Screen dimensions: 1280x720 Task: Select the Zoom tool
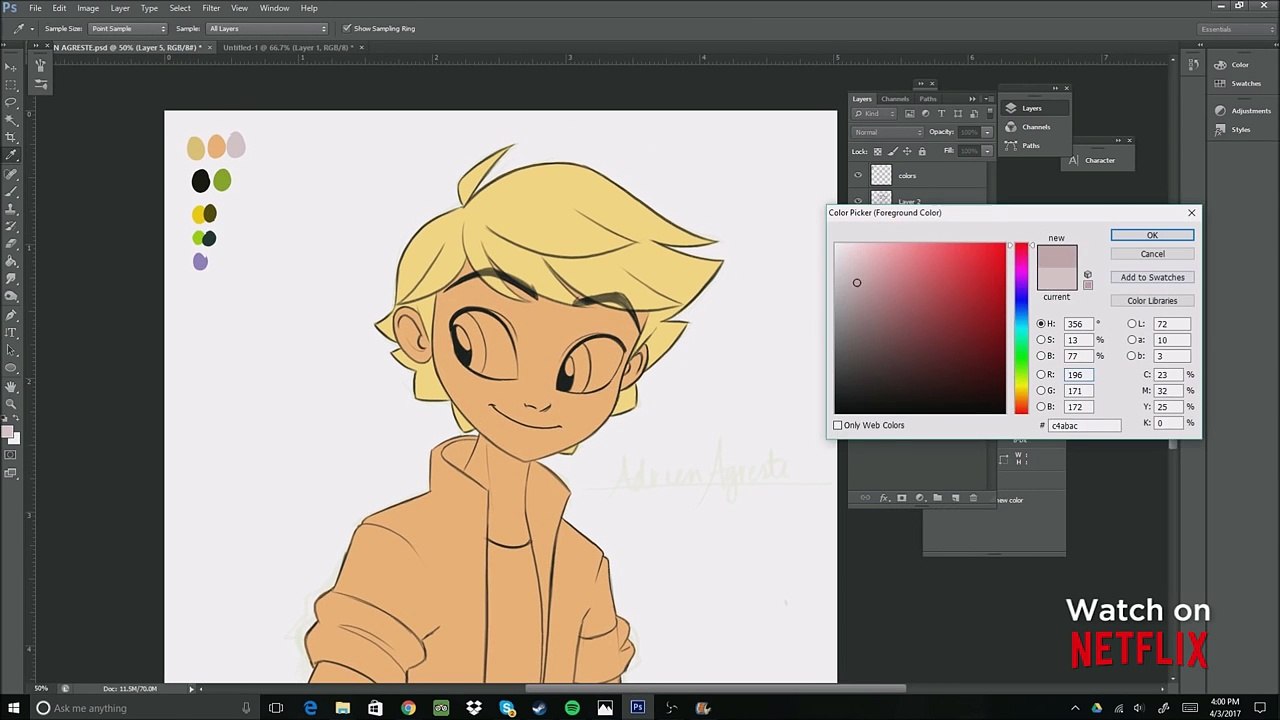(x=10, y=404)
